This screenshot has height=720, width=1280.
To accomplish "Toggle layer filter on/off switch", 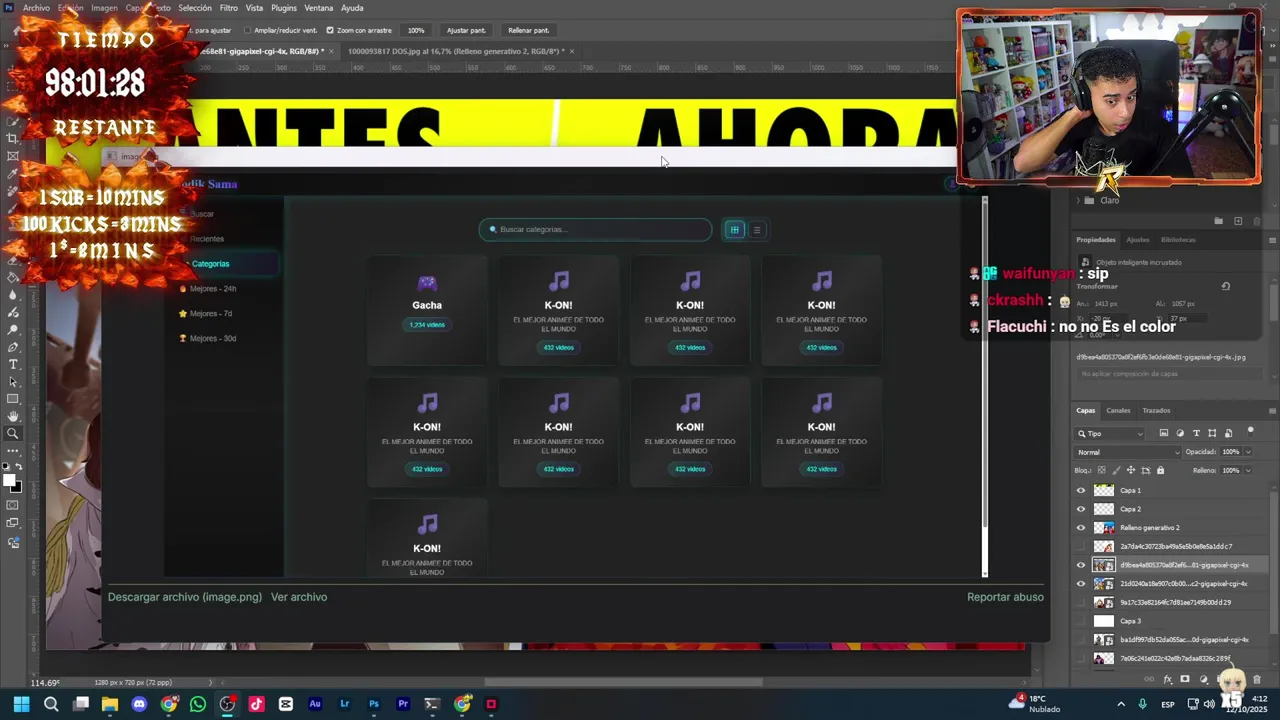I will click(x=1250, y=431).
